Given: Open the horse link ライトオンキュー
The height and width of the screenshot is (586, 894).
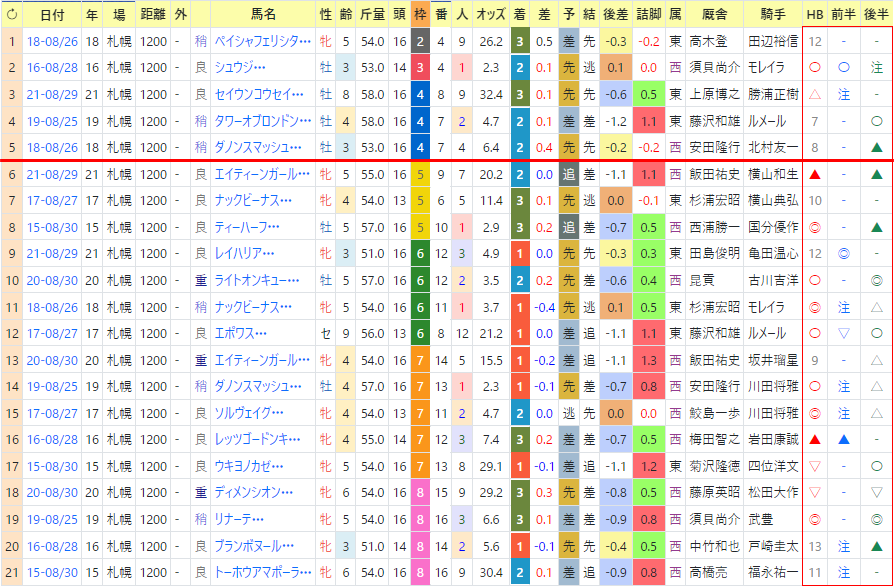Looking at the screenshot, I should [257, 280].
